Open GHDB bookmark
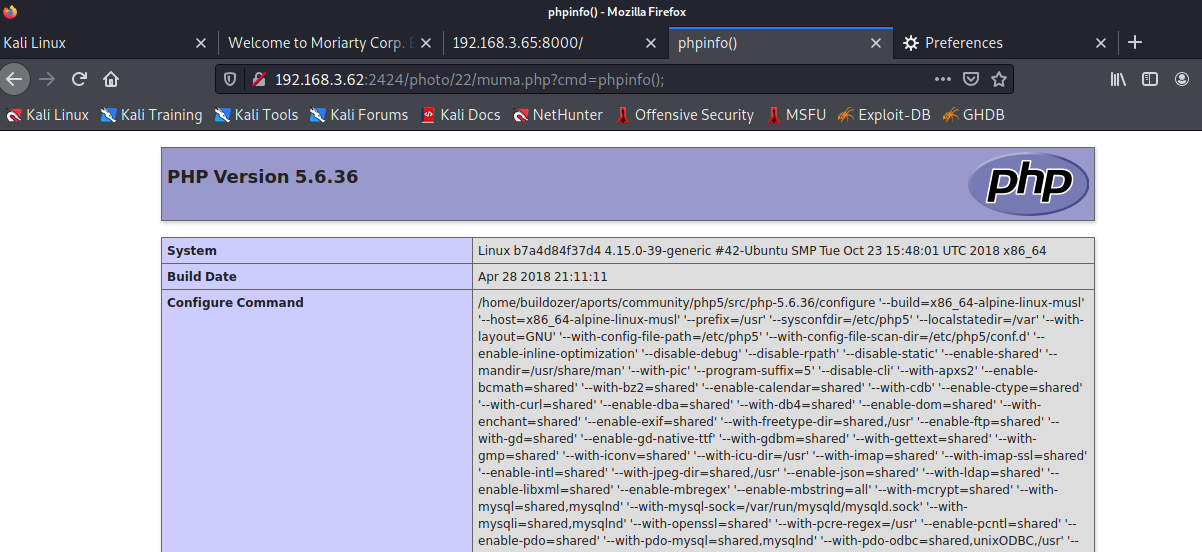1202x552 pixels. (973, 115)
